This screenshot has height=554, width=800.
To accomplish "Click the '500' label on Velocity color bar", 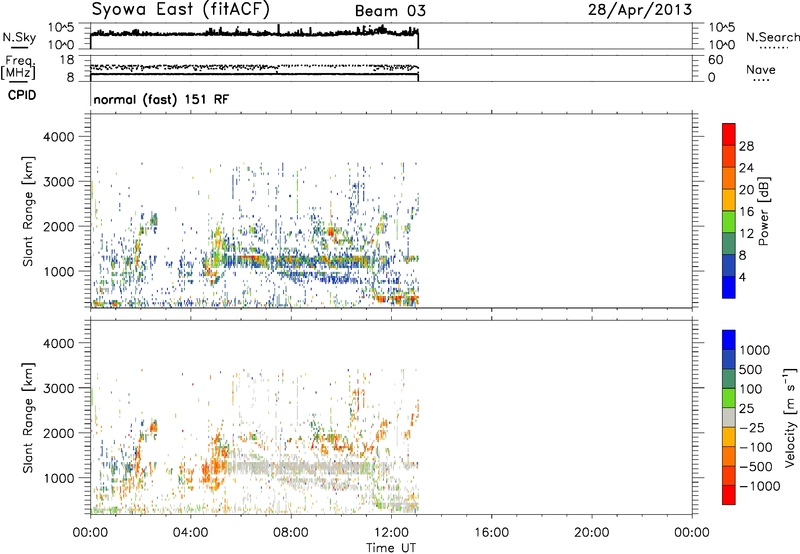I will pyautogui.click(x=750, y=369).
